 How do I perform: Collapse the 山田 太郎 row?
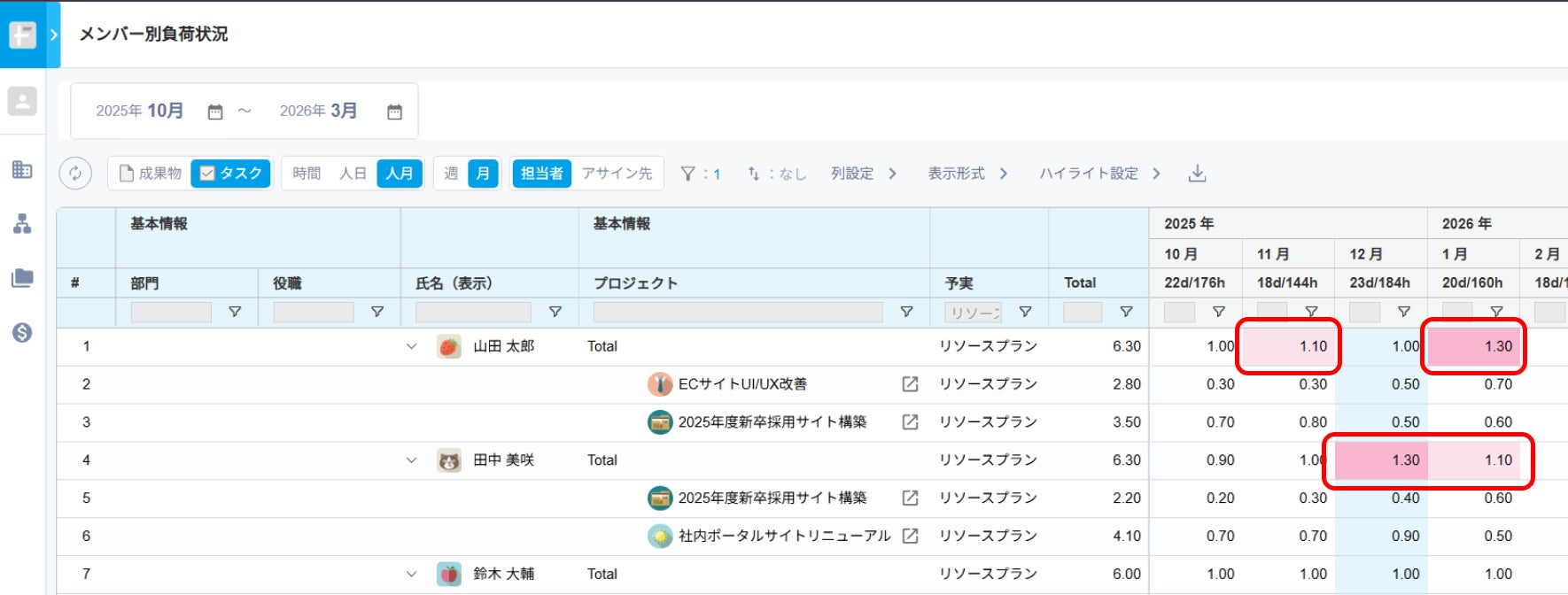click(x=411, y=346)
